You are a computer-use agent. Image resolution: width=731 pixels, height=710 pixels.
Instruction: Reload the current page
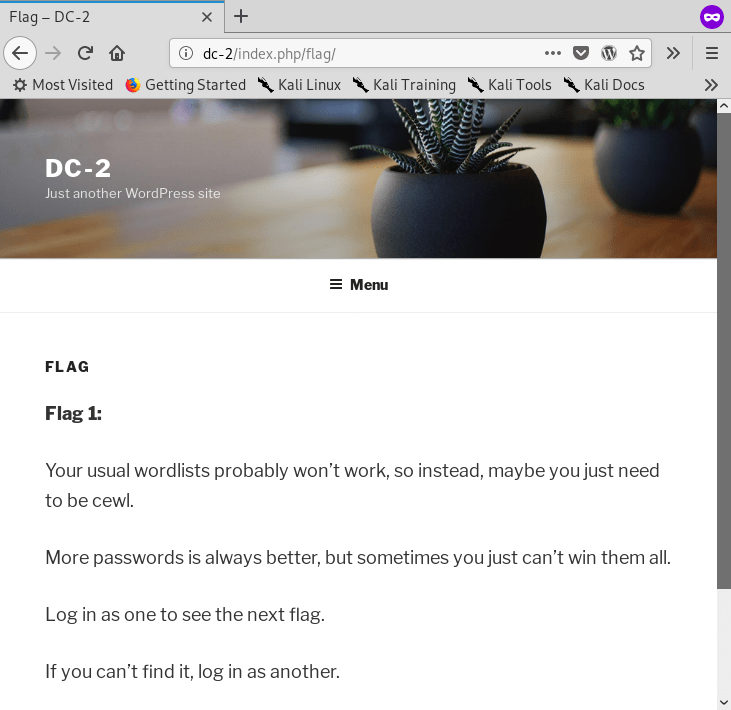85,53
